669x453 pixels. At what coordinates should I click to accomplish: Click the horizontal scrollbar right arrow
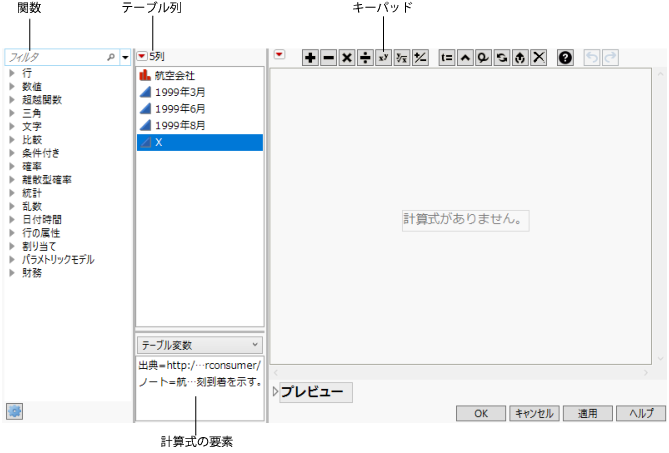tap(646, 373)
